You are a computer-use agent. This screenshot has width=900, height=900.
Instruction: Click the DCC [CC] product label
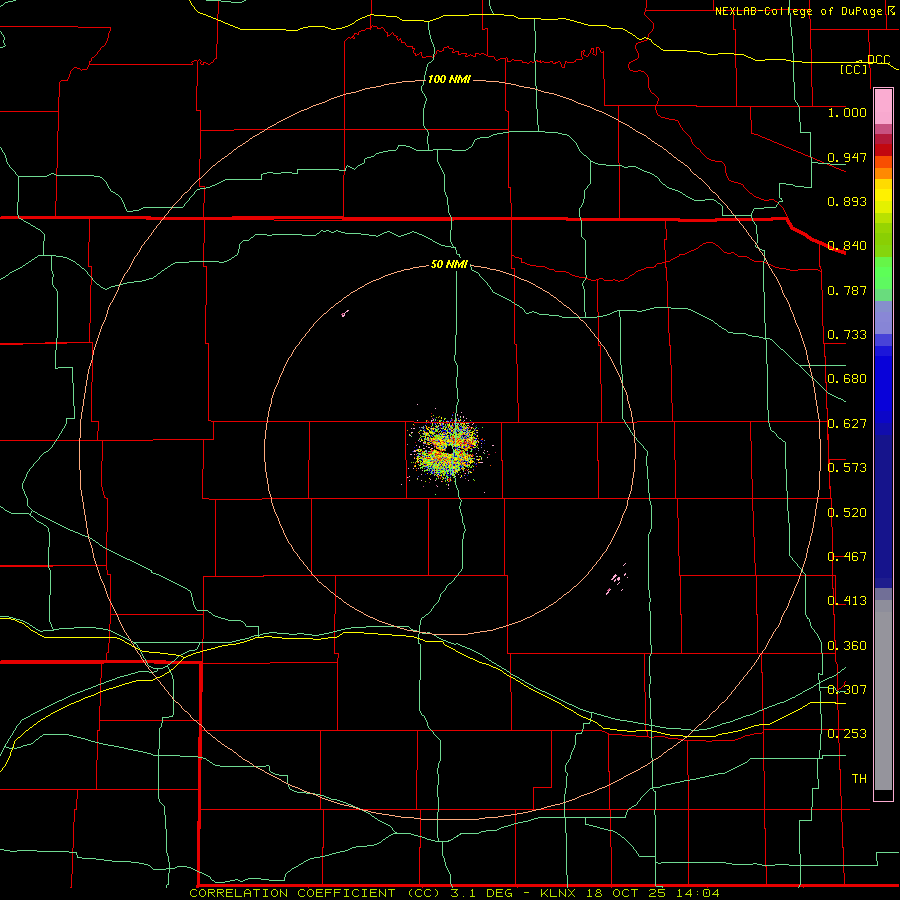coord(864,64)
